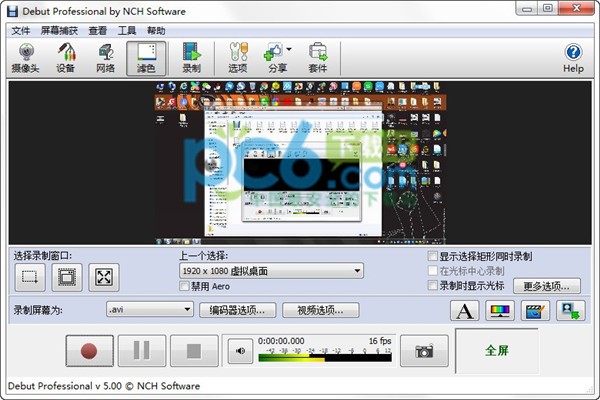Open the 文件 menu
Screen dimensions: 600x400
pyautogui.click(x=20, y=31)
